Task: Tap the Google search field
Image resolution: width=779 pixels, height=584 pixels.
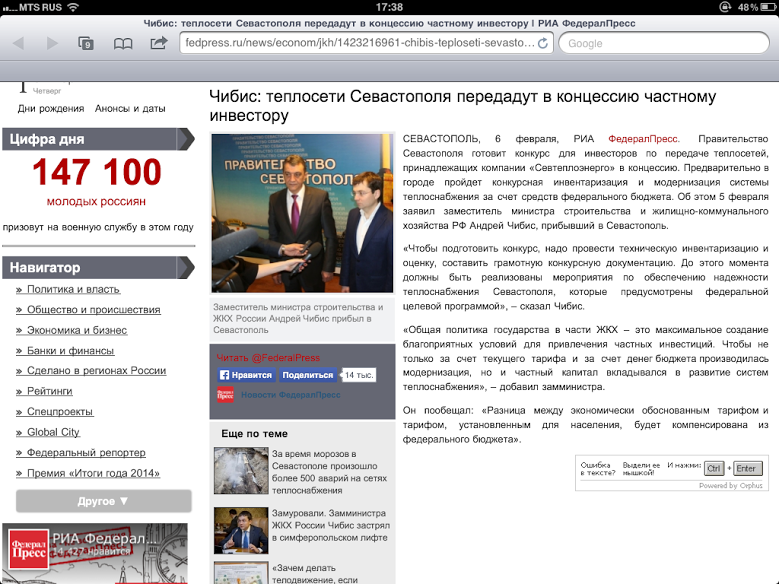Action: tap(664, 43)
